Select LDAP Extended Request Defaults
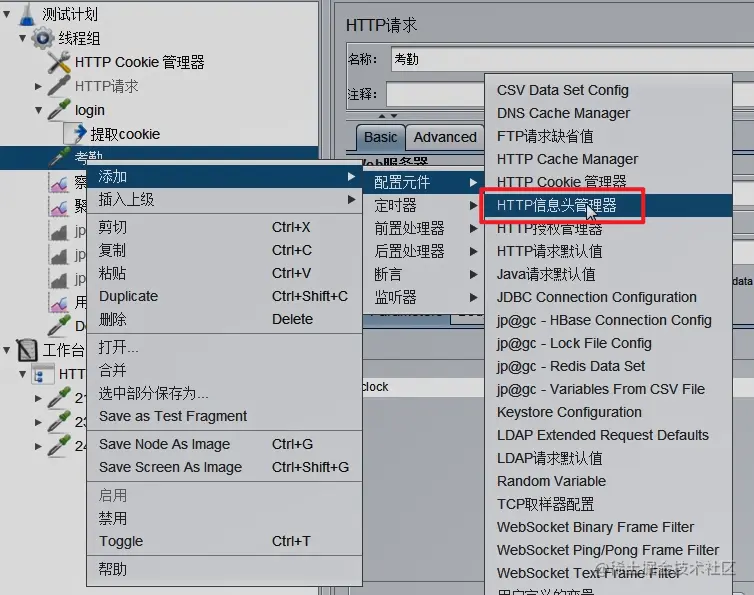754x595 pixels. tap(608, 435)
